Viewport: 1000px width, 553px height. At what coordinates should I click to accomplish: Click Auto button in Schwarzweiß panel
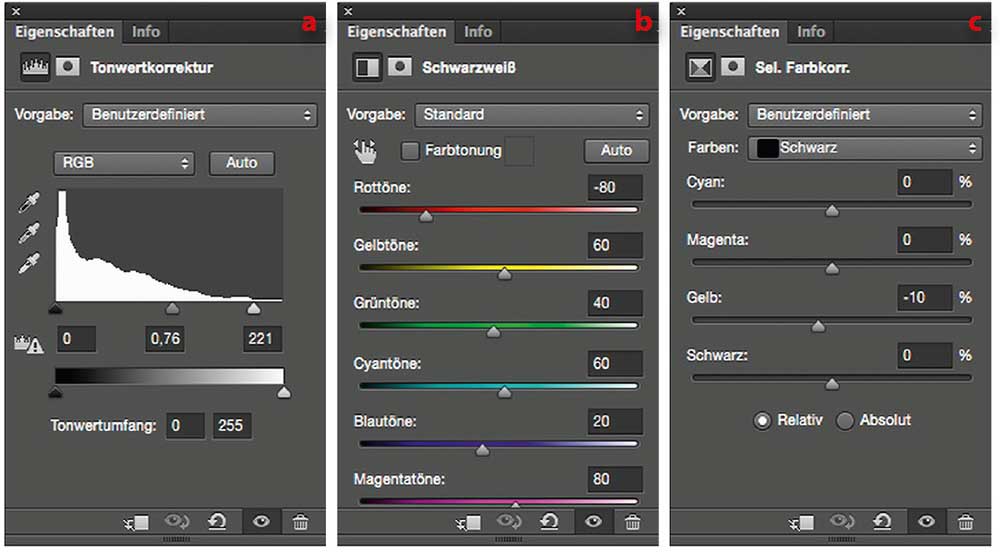coord(616,150)
